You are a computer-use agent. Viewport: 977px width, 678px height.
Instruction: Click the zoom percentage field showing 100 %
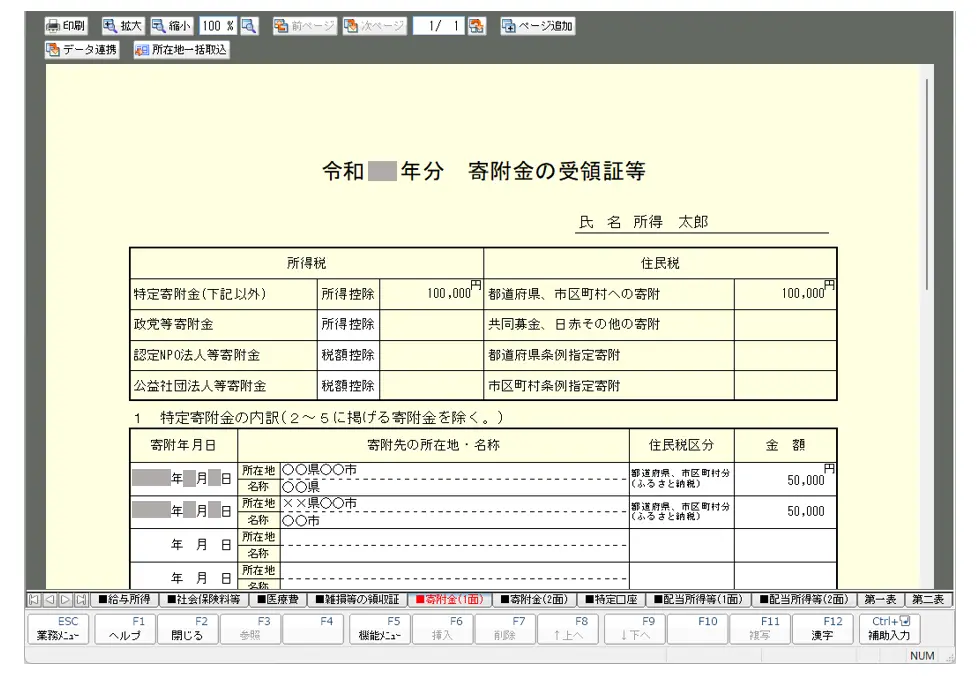(217, 26)
